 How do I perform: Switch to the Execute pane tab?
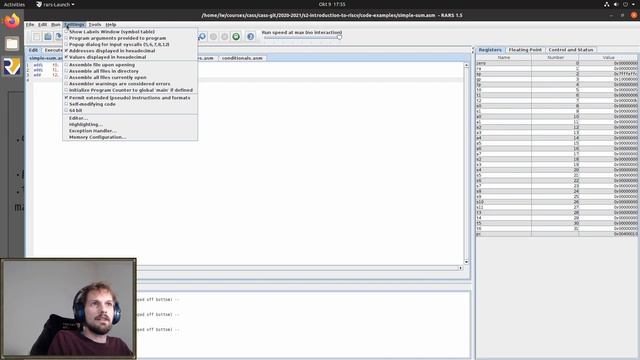tap(52, 50)
